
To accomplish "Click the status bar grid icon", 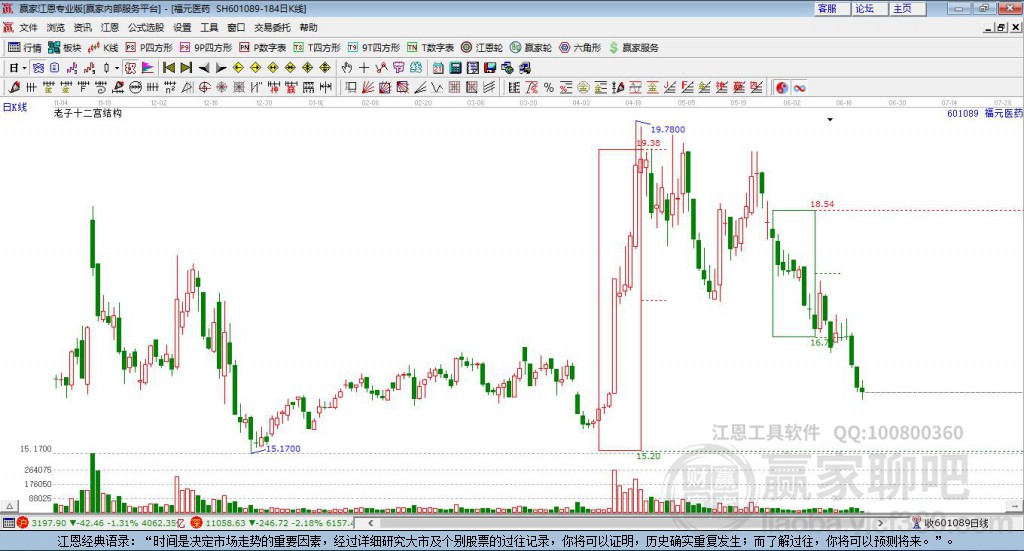I will [x=8, y=523].
